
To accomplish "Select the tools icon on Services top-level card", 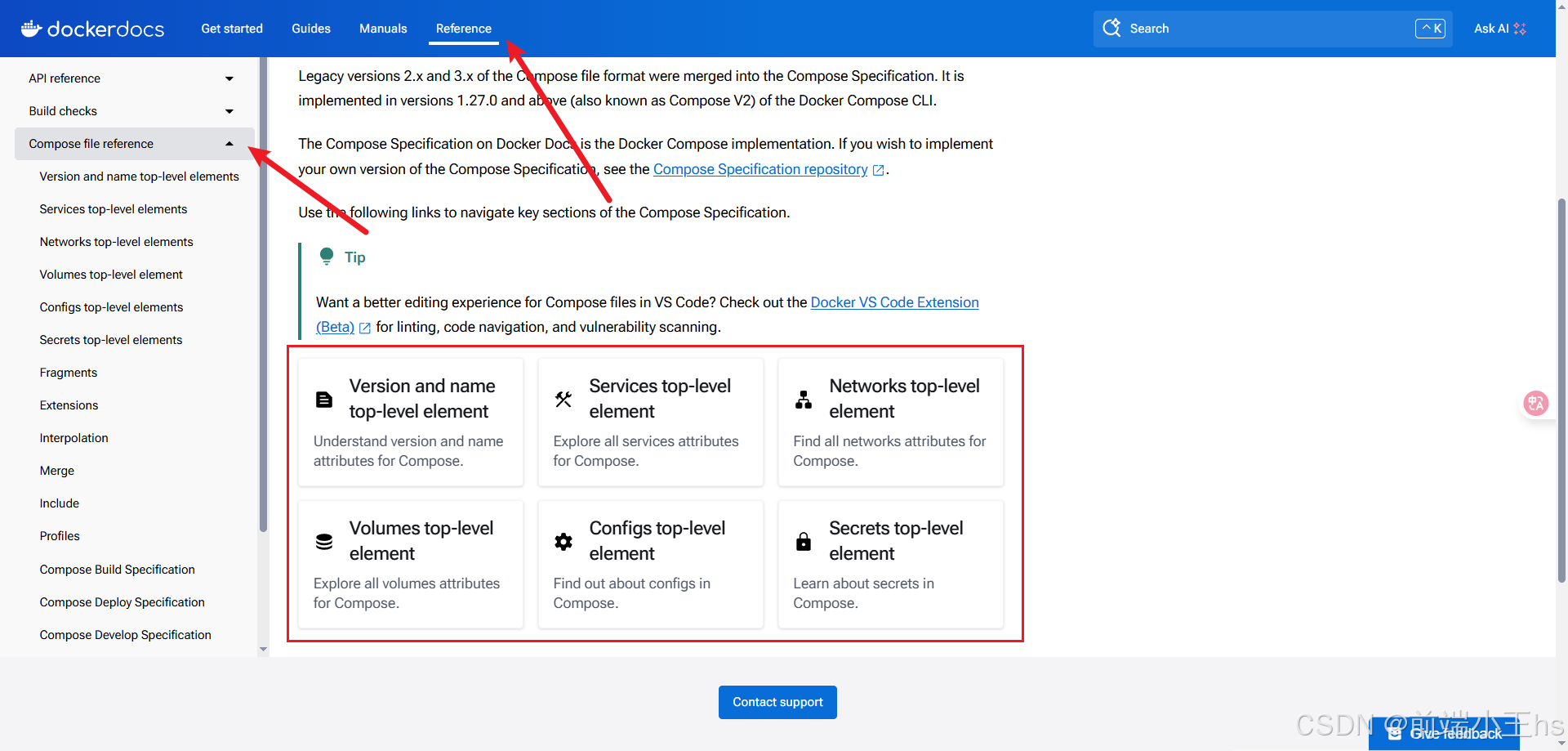I will (563, 399).
